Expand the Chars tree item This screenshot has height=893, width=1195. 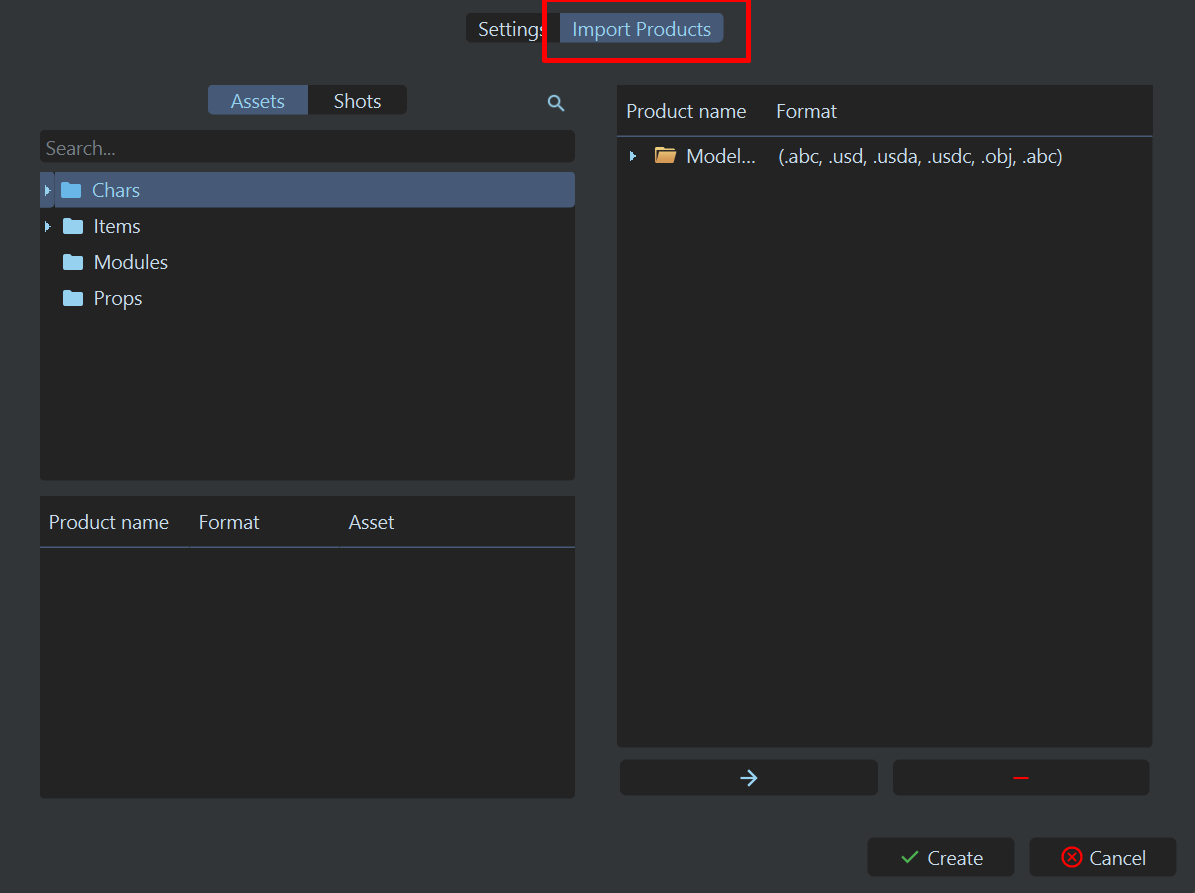(x=47, y=190)
